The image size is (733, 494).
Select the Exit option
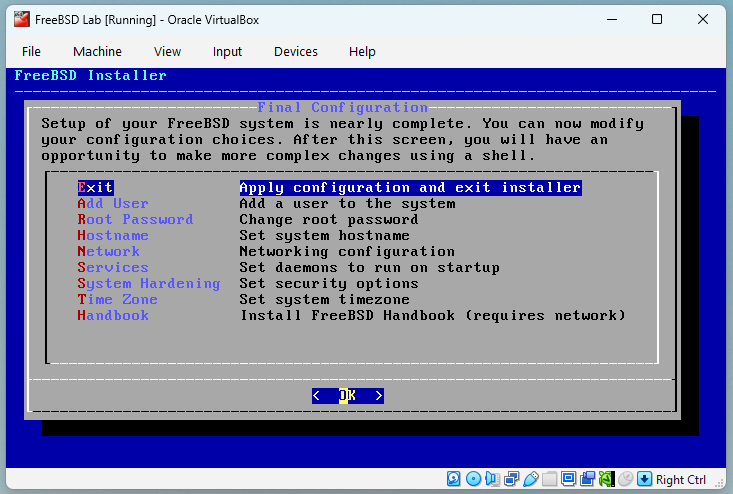pyautogui.click(x=95, y=187)
